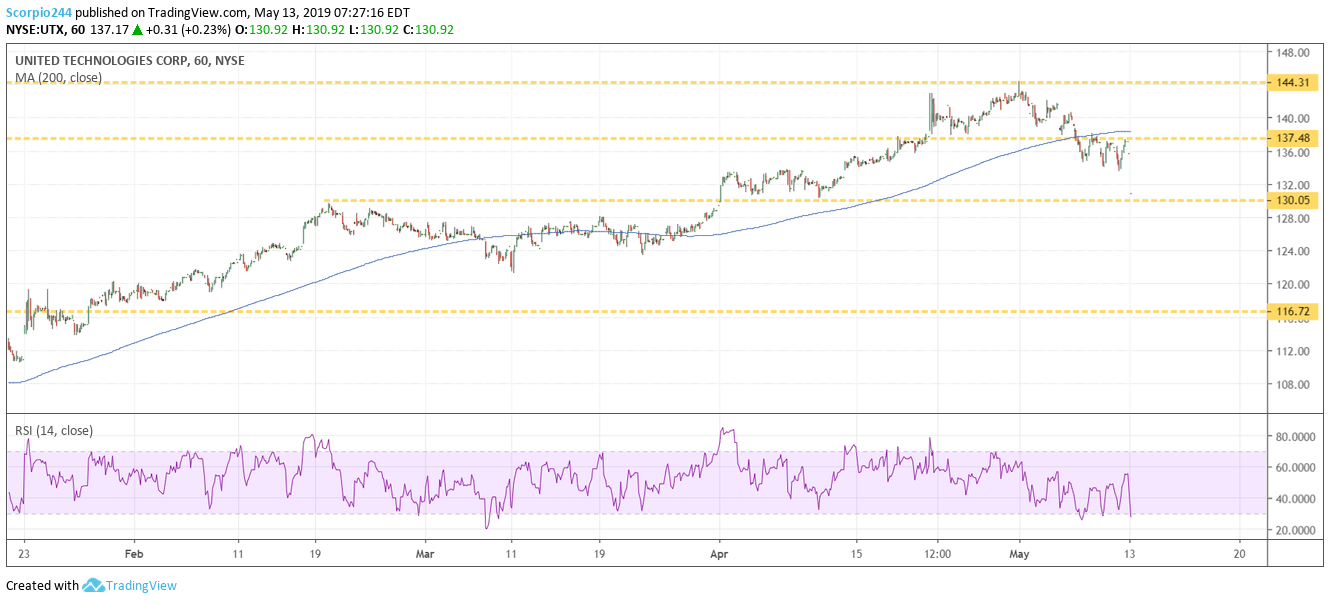
Task: Click the "May" date label on the time axis
Action: (x=1019, y=553)
